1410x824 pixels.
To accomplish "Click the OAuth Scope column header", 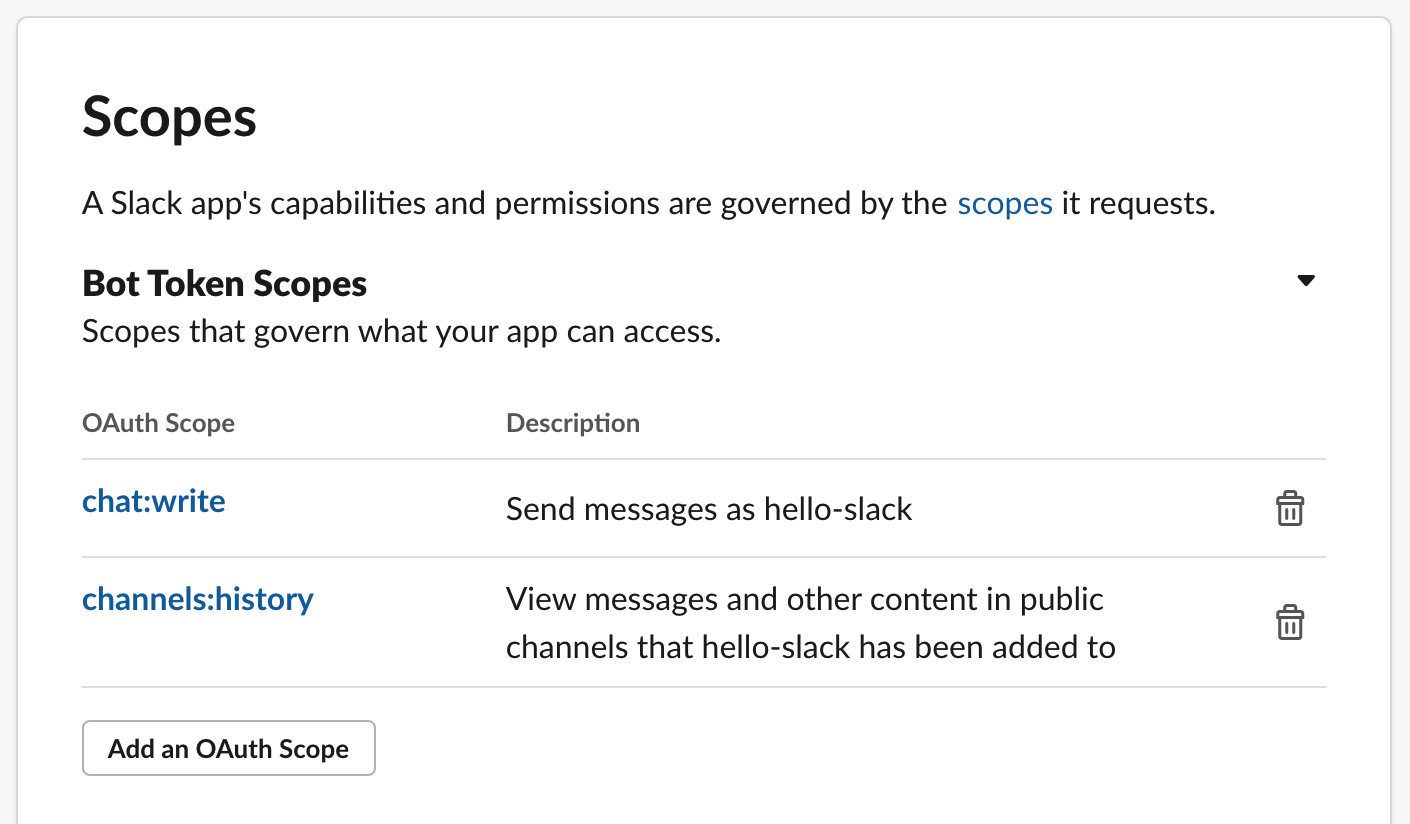I will [x=158, y=423].
